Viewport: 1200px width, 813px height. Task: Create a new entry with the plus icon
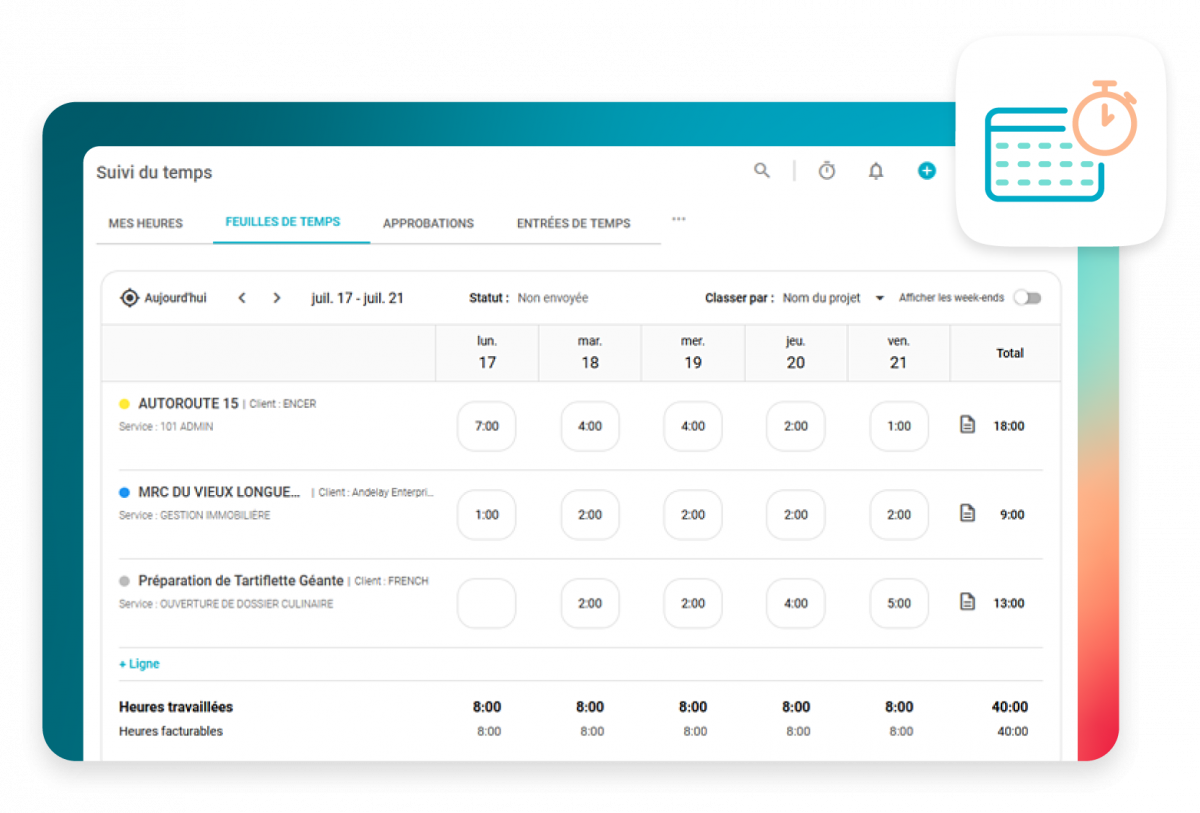(x=926, y=171)
